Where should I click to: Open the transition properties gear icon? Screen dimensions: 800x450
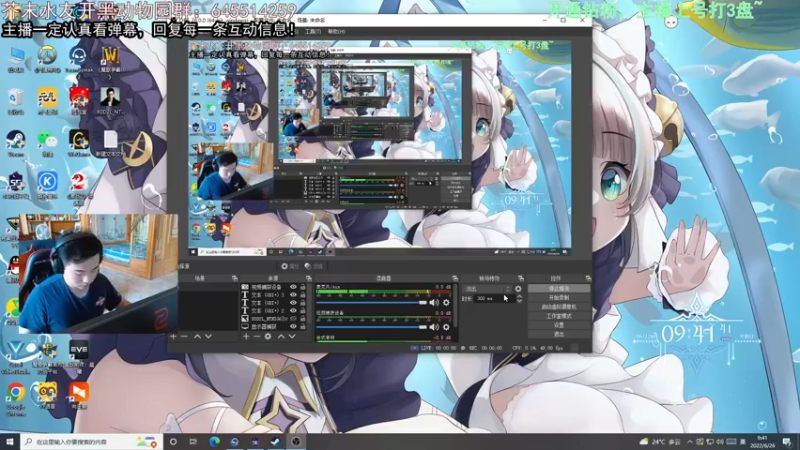(518, 289)
